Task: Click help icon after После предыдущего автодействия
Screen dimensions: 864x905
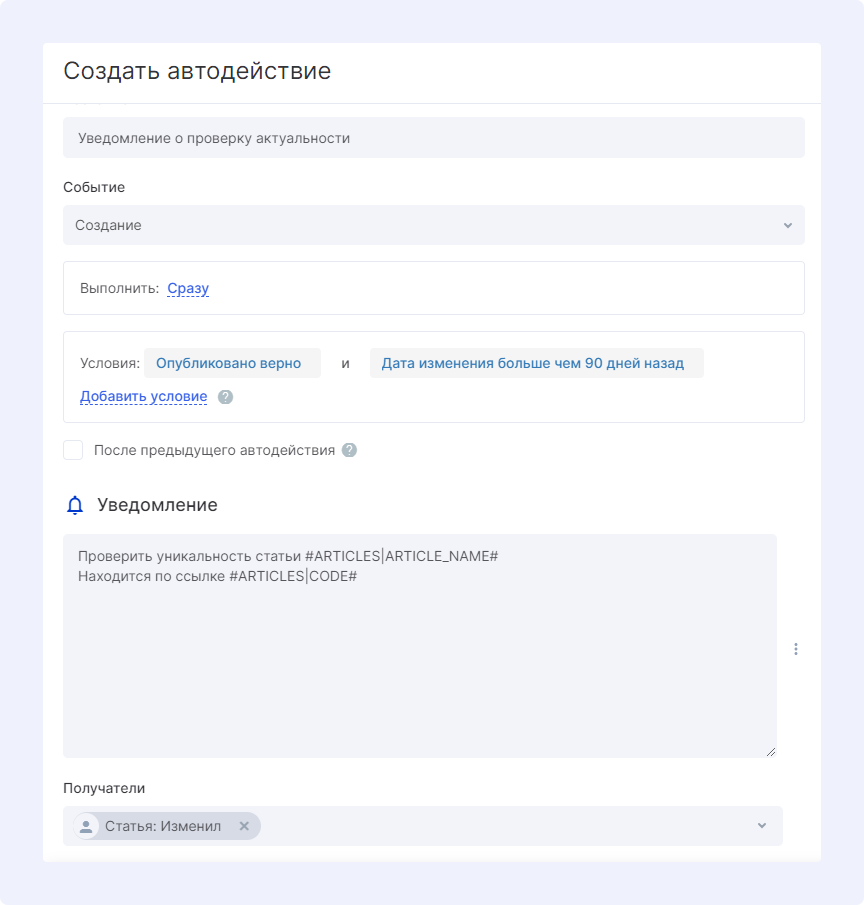Action: click(x=349, y=450)
